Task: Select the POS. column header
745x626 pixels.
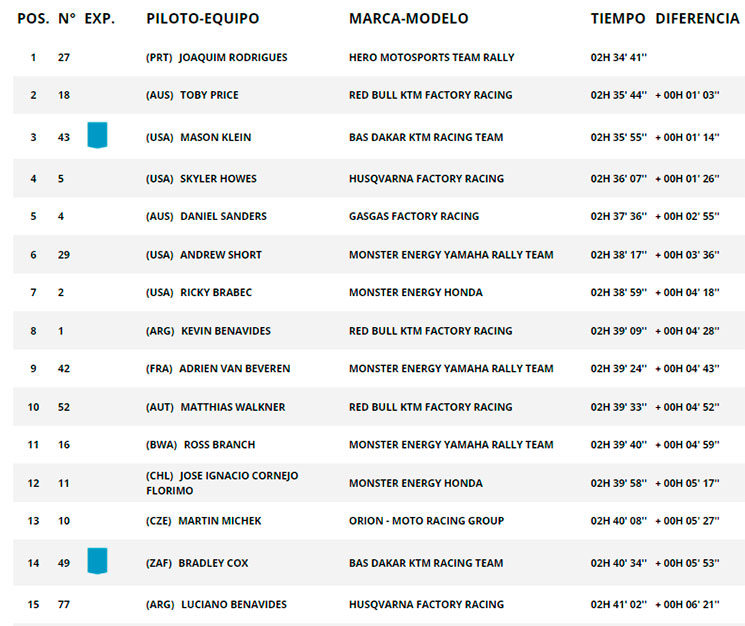Action: pos(33,19)
